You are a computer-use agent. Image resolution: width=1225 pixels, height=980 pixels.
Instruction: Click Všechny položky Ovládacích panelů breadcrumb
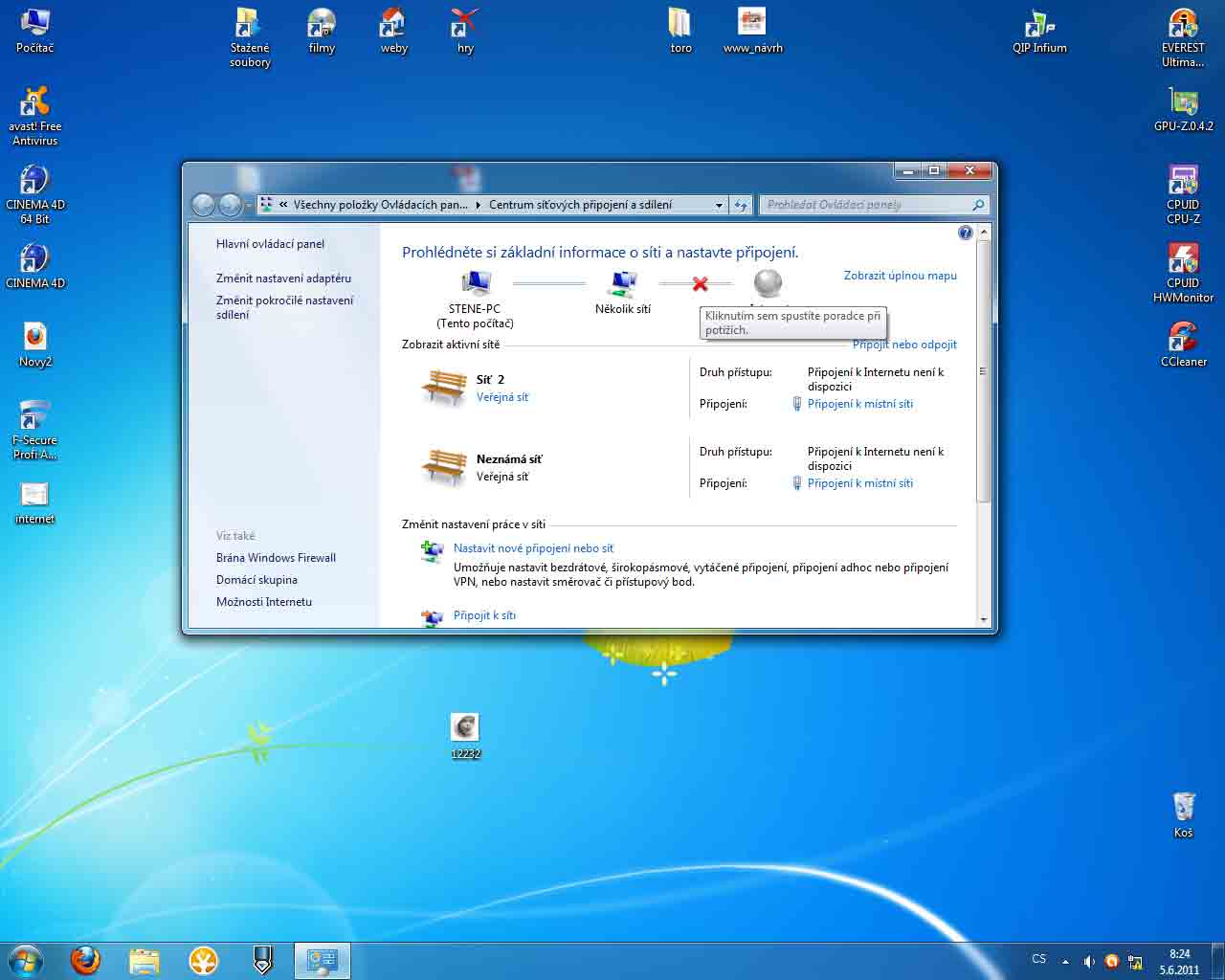(x=380, y=205)
